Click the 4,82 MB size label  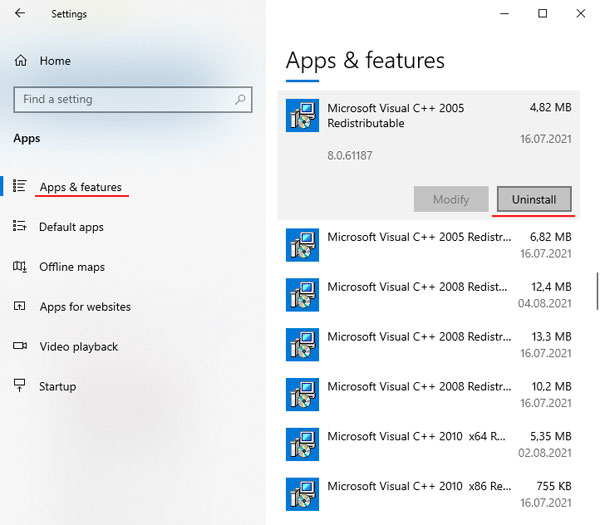point(551,108)
